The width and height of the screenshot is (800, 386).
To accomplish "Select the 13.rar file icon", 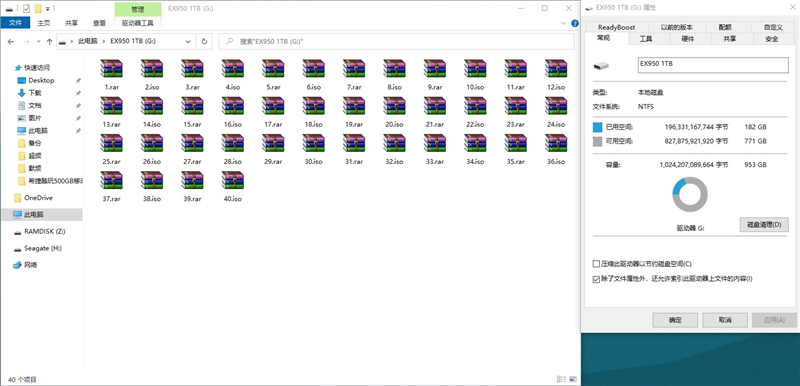I will [x=111, y=107].
